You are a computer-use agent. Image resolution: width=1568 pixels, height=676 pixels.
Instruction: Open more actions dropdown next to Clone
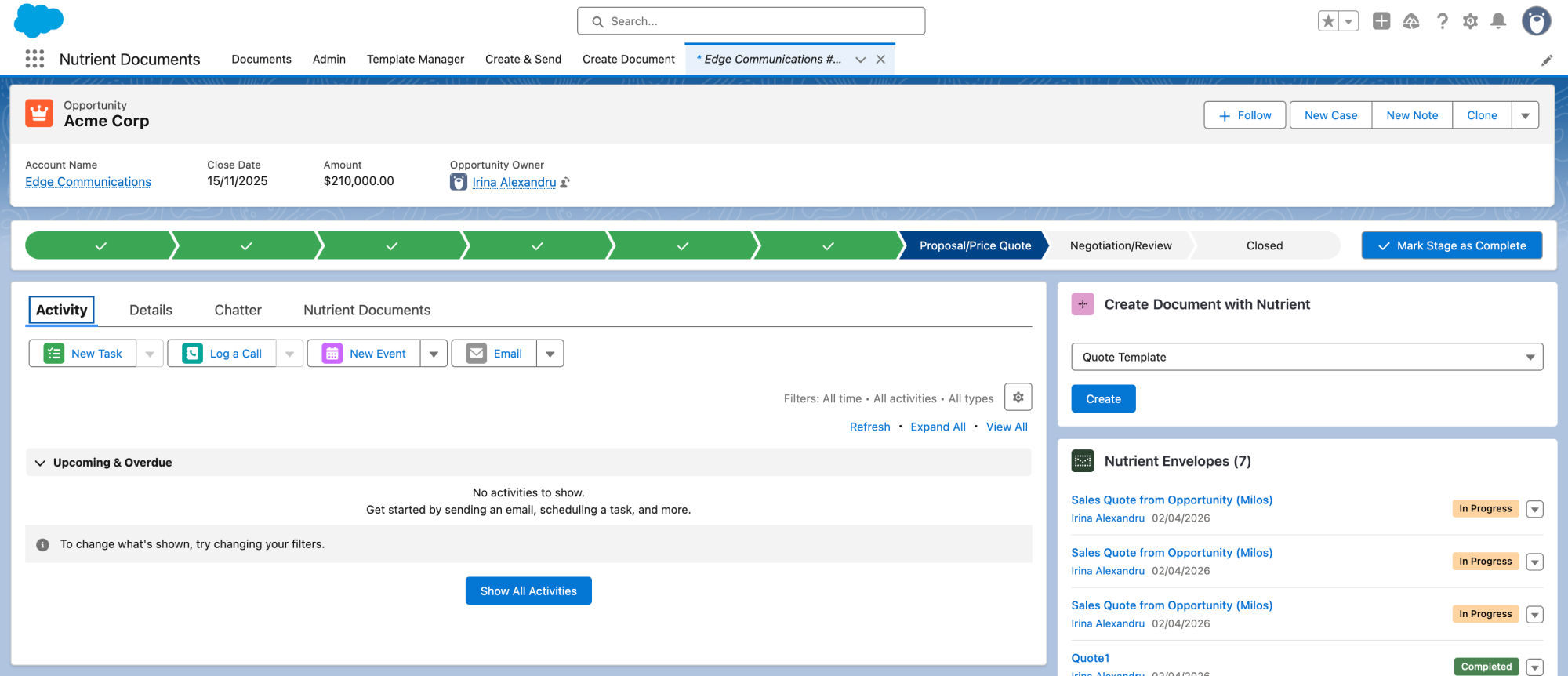click(1525, 115)
